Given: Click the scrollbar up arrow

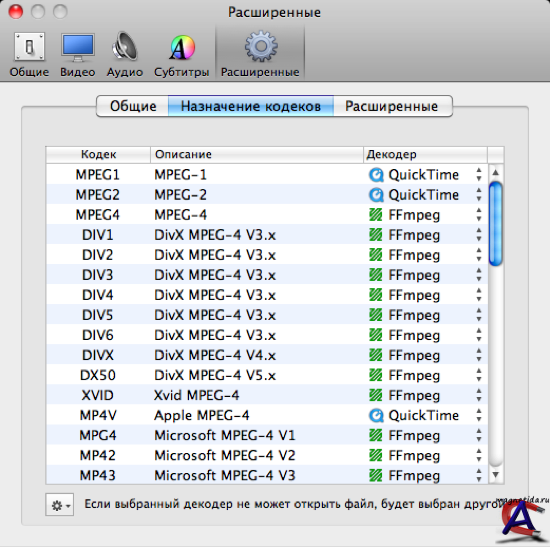Looking at the screenshot, I should click(496, 172).
